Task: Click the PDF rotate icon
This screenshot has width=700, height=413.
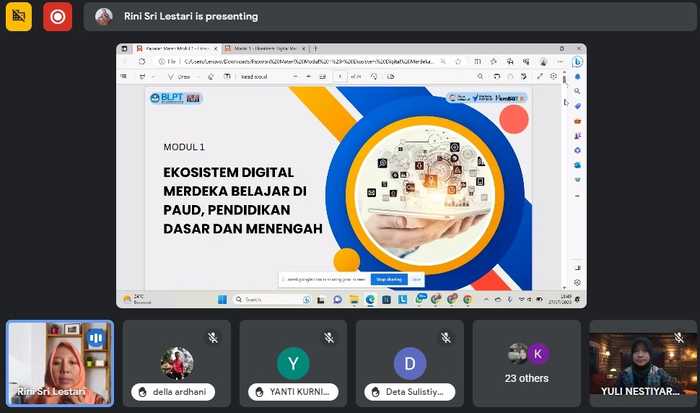Action: pyautogui.click(x=374, y=77)
